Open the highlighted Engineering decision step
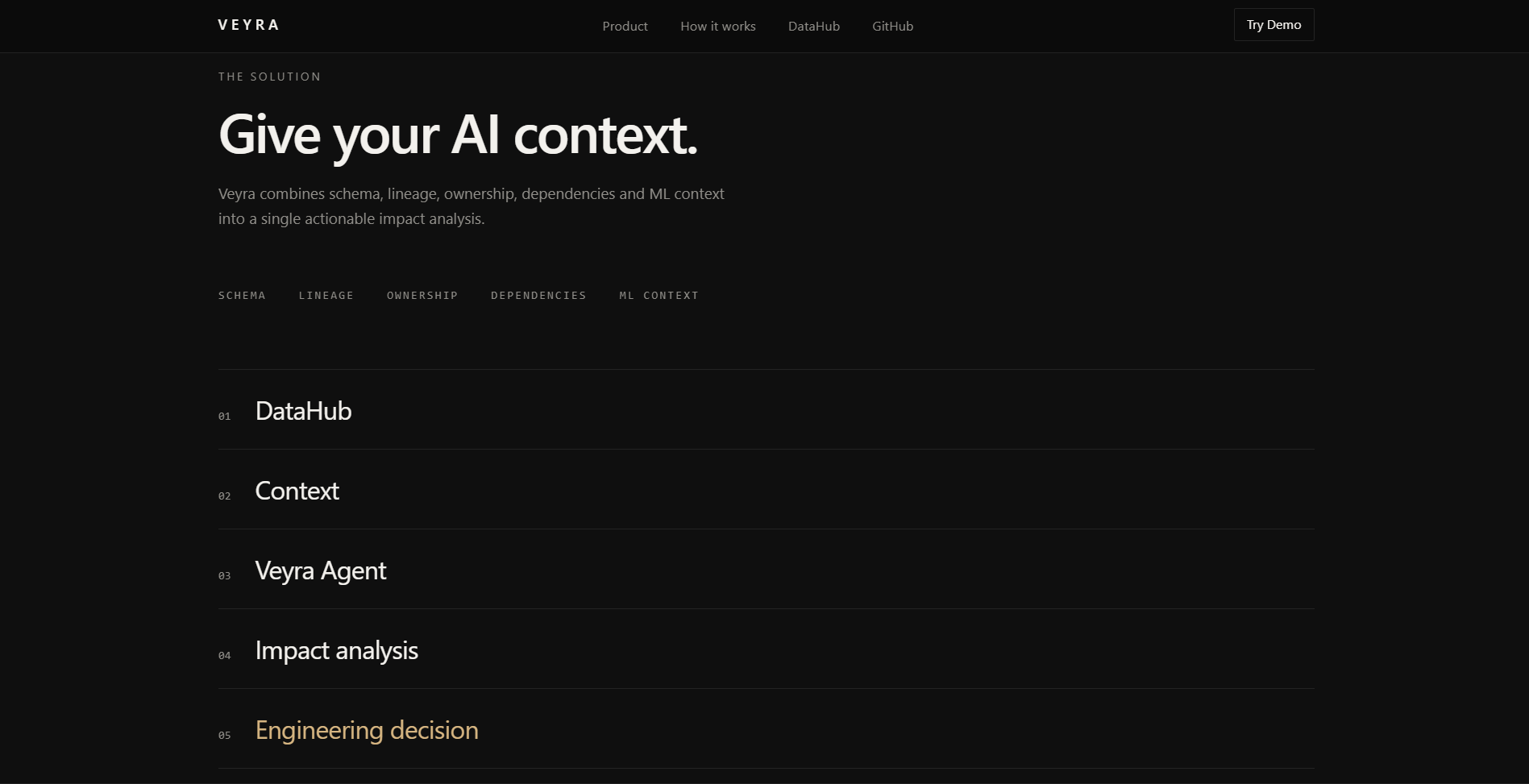The image size is (1529, 784). (x=766, y=729)
